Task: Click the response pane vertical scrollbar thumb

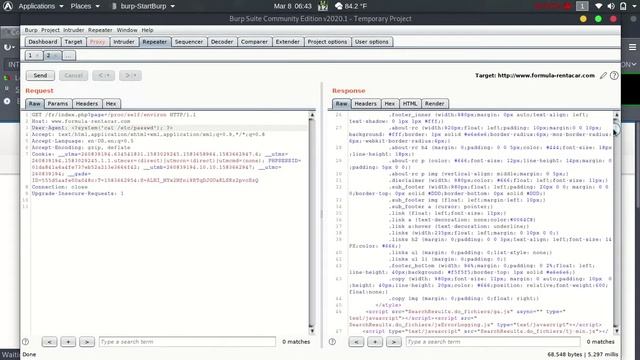Action: pyautogui.click(x=616, y=129)
